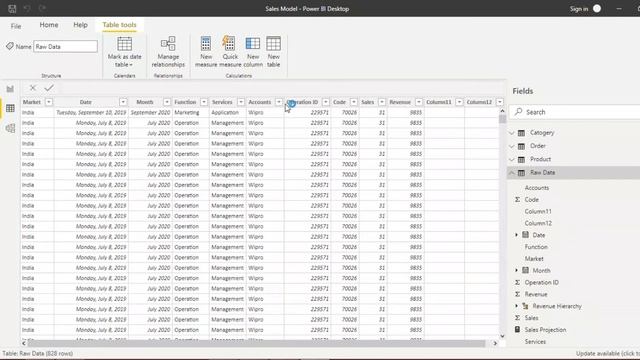Viewport: 640px width, 360px height.
Task: Open Date column filter dropdown
Action: [123, 102]
